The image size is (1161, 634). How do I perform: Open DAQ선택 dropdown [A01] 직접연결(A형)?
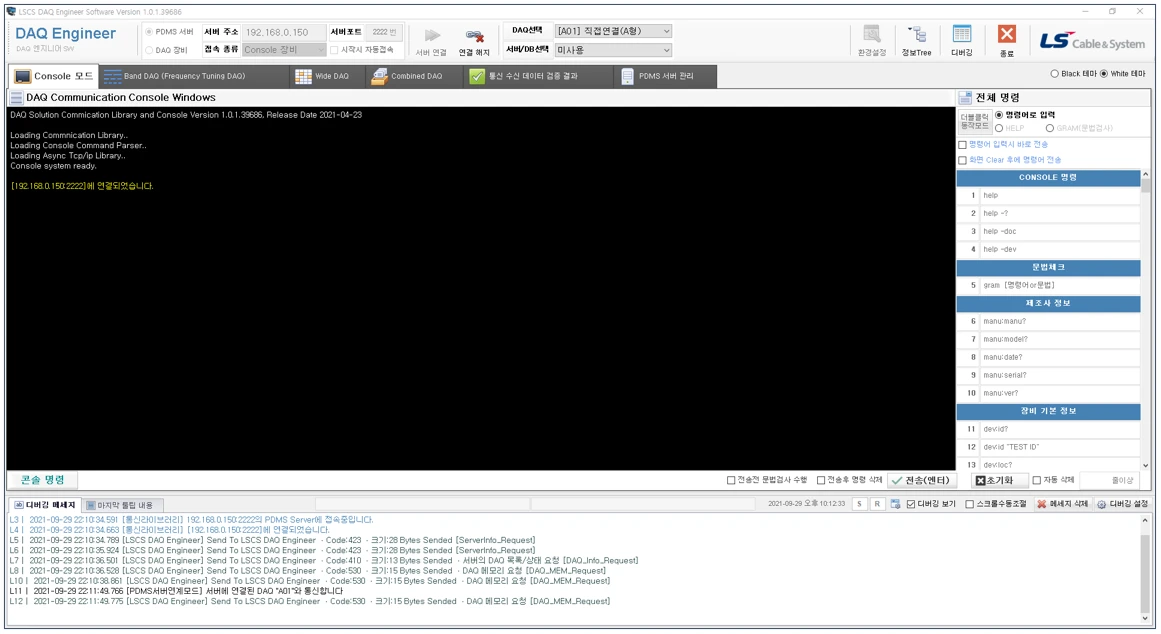pos(613,31)
